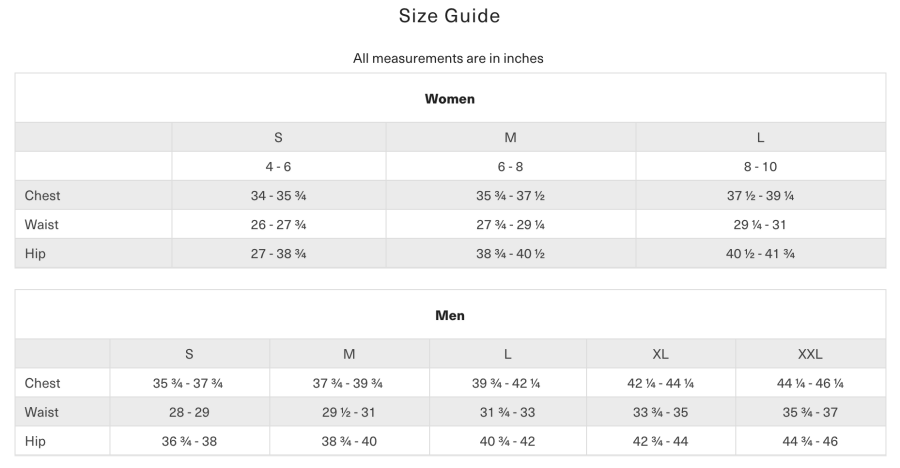Click Women's large hip 40 ½ - 41 ¾ cell
This screenshot has height=468, width=900.
[760, 254]
